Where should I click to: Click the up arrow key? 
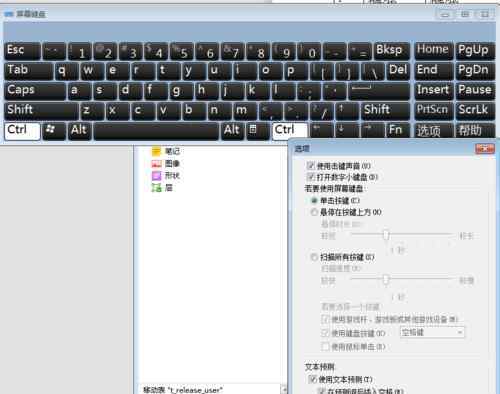[347, 111]
